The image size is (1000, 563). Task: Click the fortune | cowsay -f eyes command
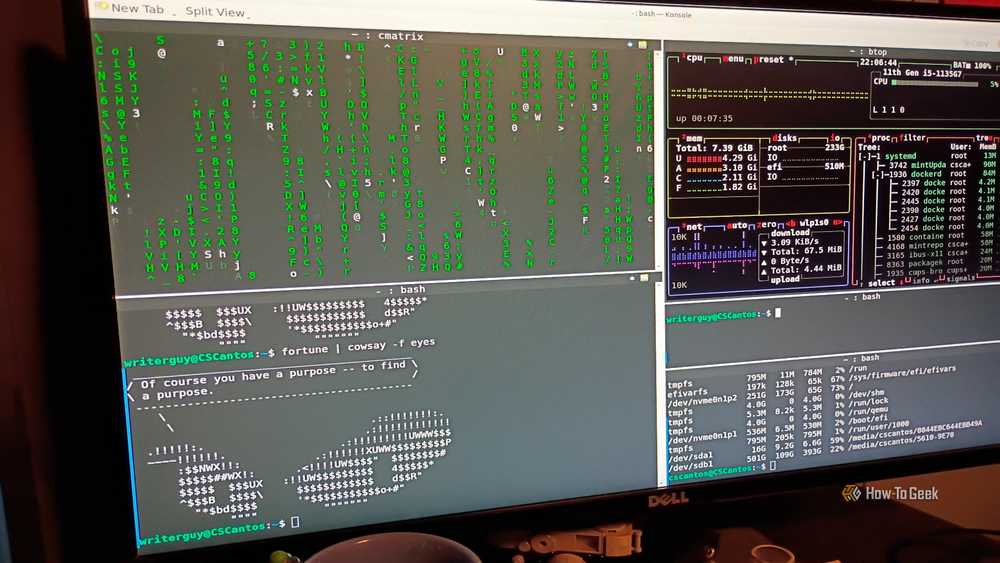[x=358, y=347]
